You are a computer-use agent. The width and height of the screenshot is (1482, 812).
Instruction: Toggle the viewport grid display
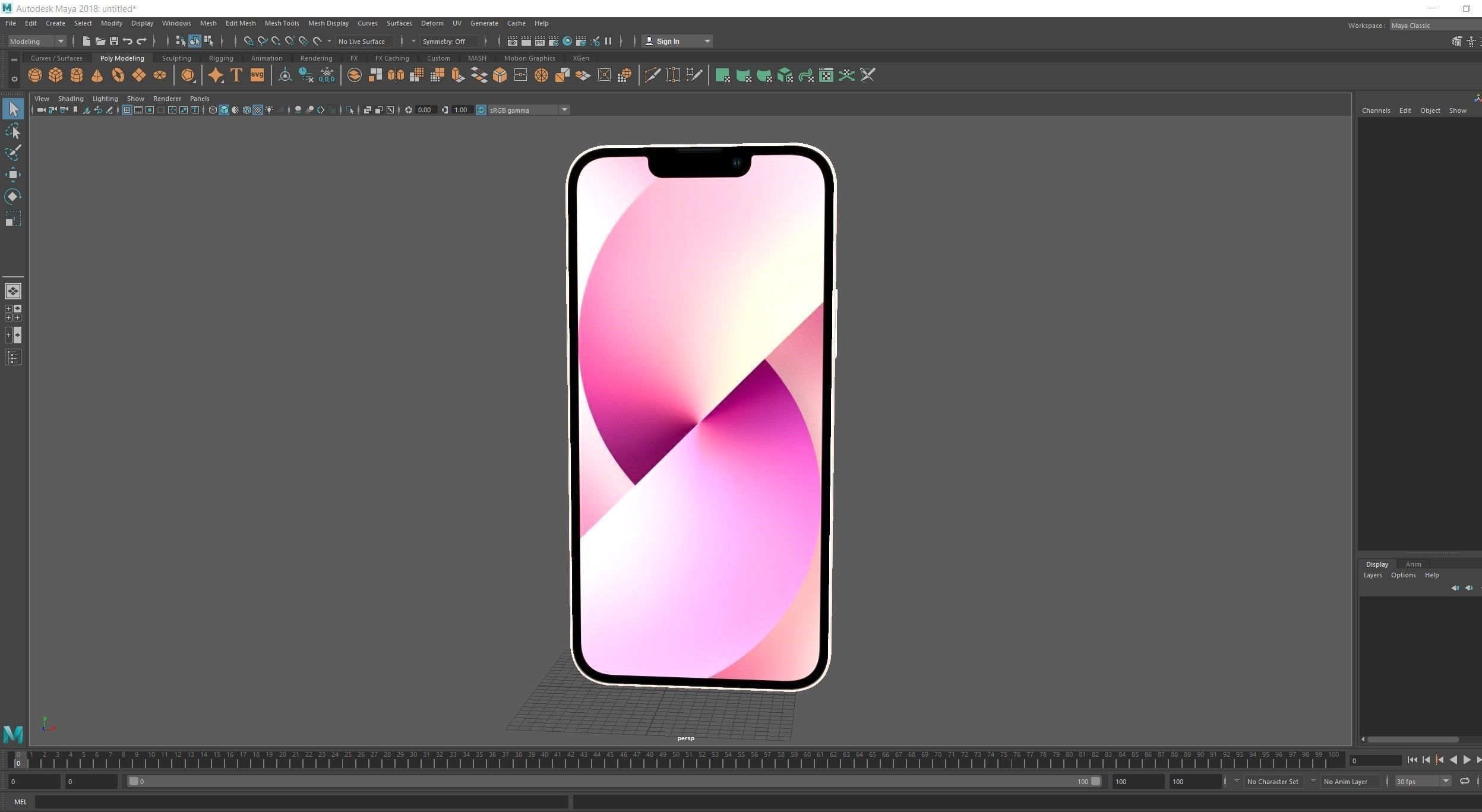pos(127,110)
